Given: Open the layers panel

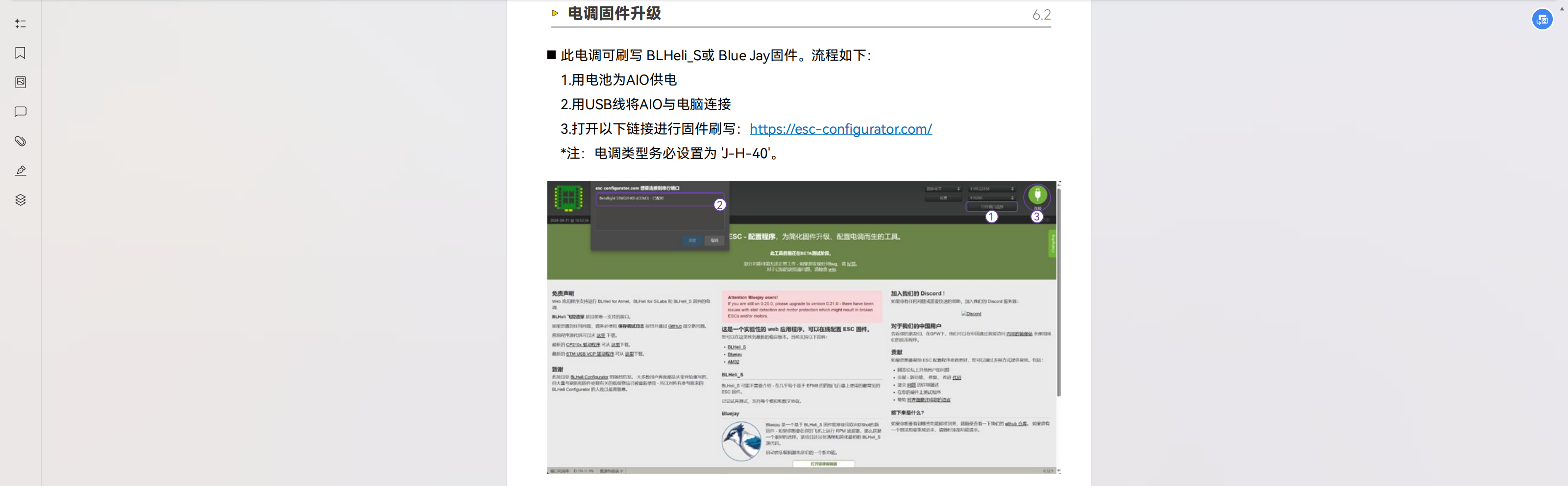Looking at the screenshot, I should pos(20,200).
